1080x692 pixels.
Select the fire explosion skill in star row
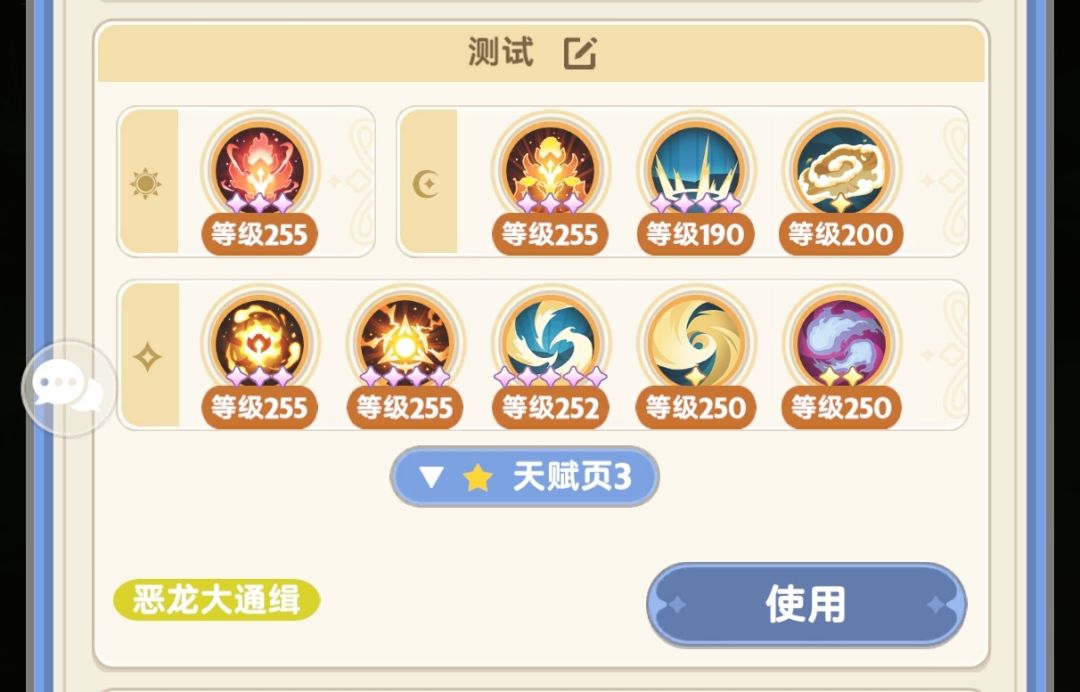pyautogui.click(x=260, y=342)
